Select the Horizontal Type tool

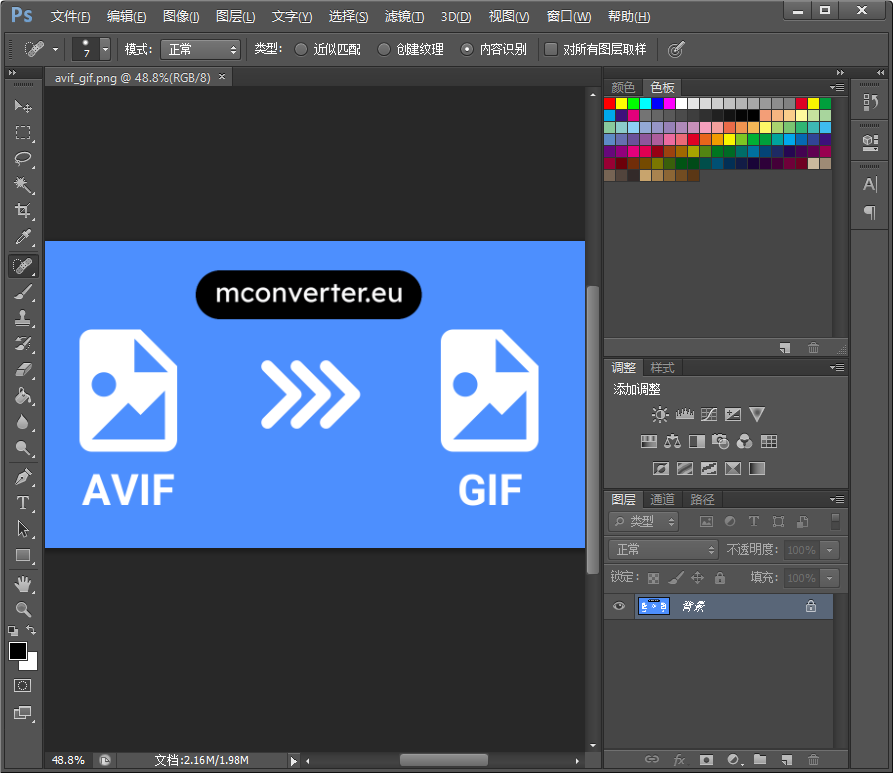pyautogui.click(x=23, y=503)
